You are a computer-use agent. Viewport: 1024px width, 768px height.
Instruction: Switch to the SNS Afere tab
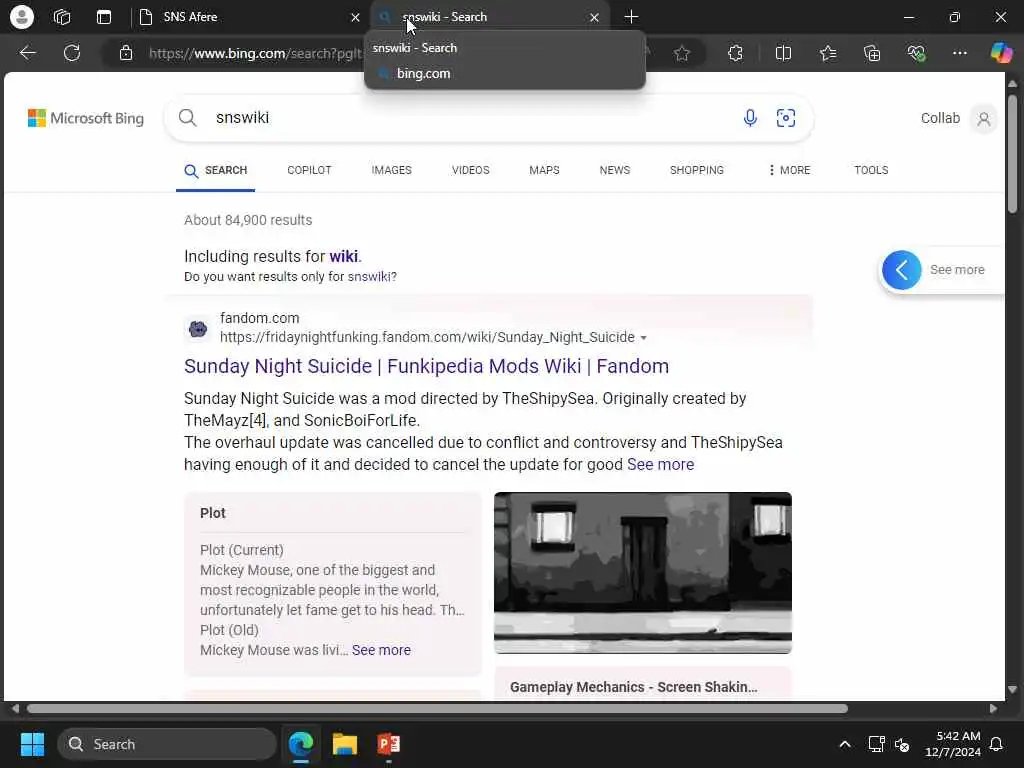click(x=248, y=17)
